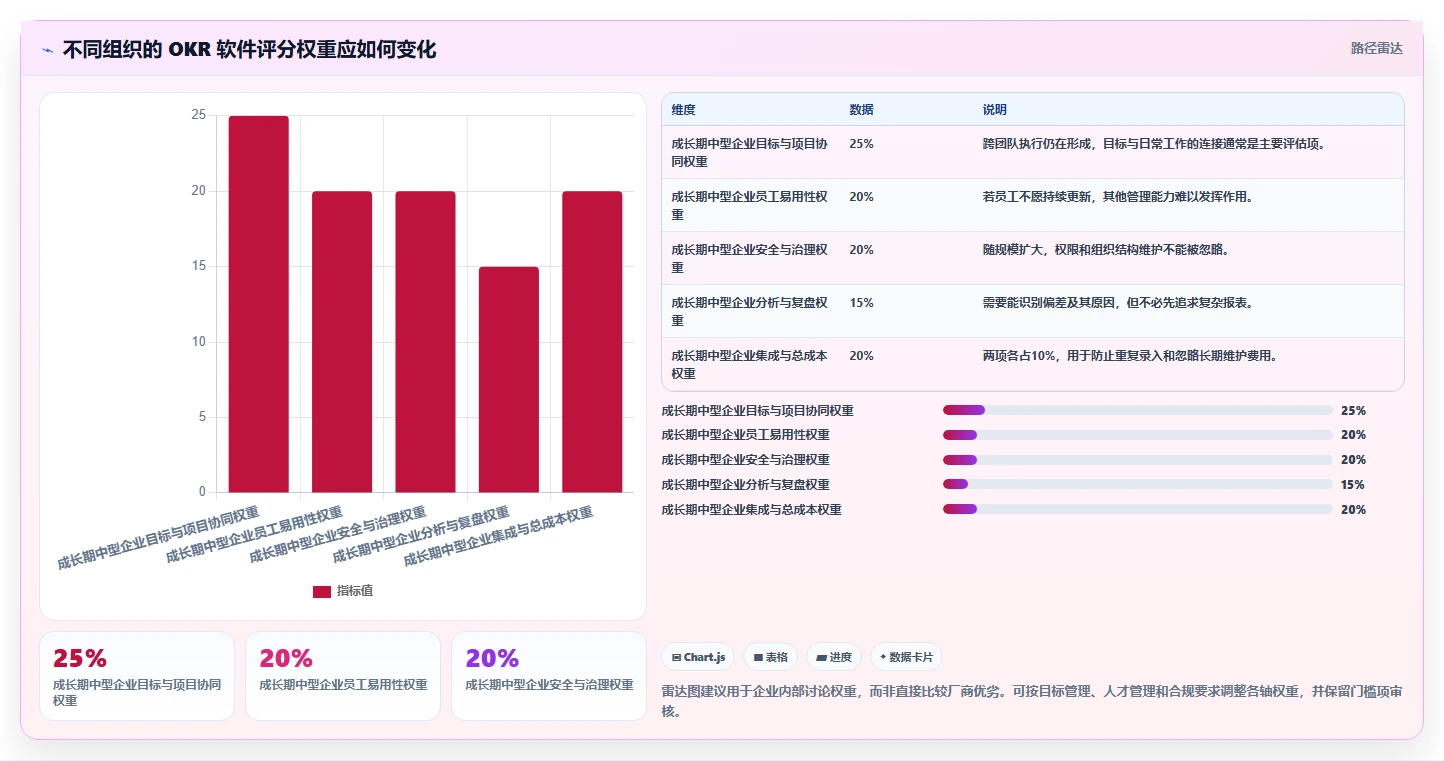Click the progress bar for 安全与治理权重

pos(1137,460)
